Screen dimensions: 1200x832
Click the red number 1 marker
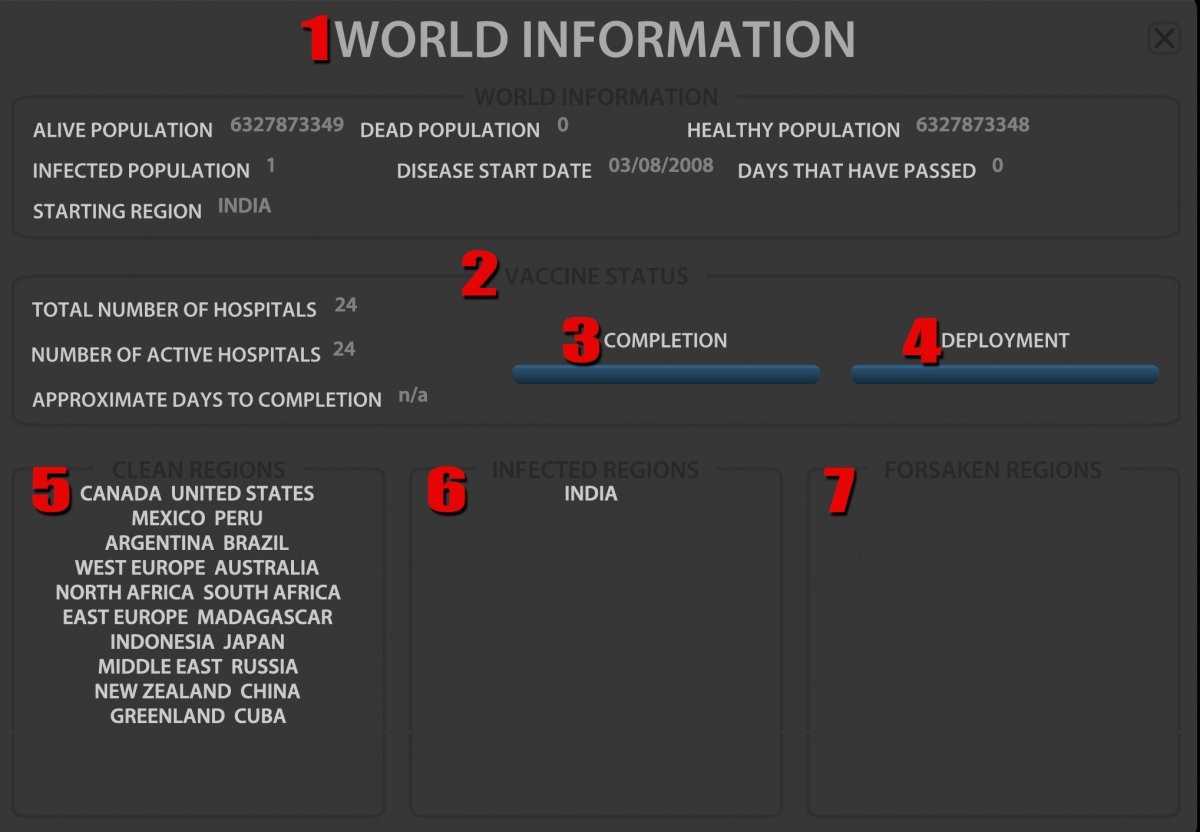317,40
